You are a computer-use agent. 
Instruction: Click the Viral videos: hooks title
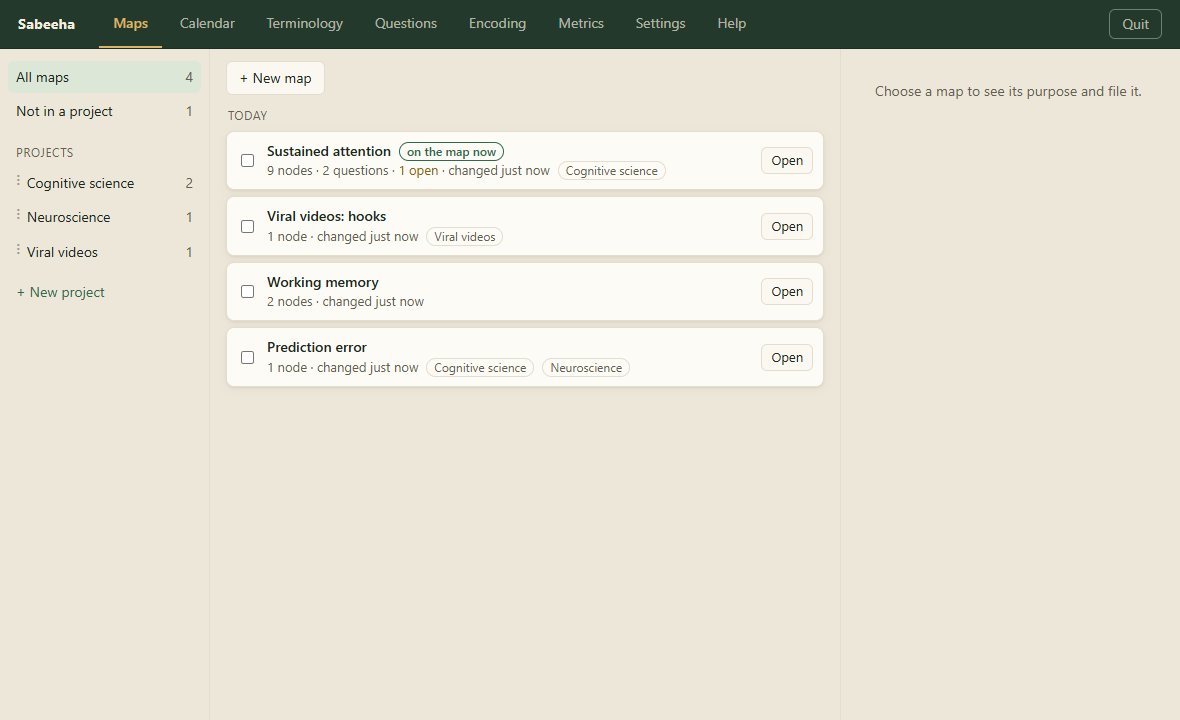[x=327, y=216]
